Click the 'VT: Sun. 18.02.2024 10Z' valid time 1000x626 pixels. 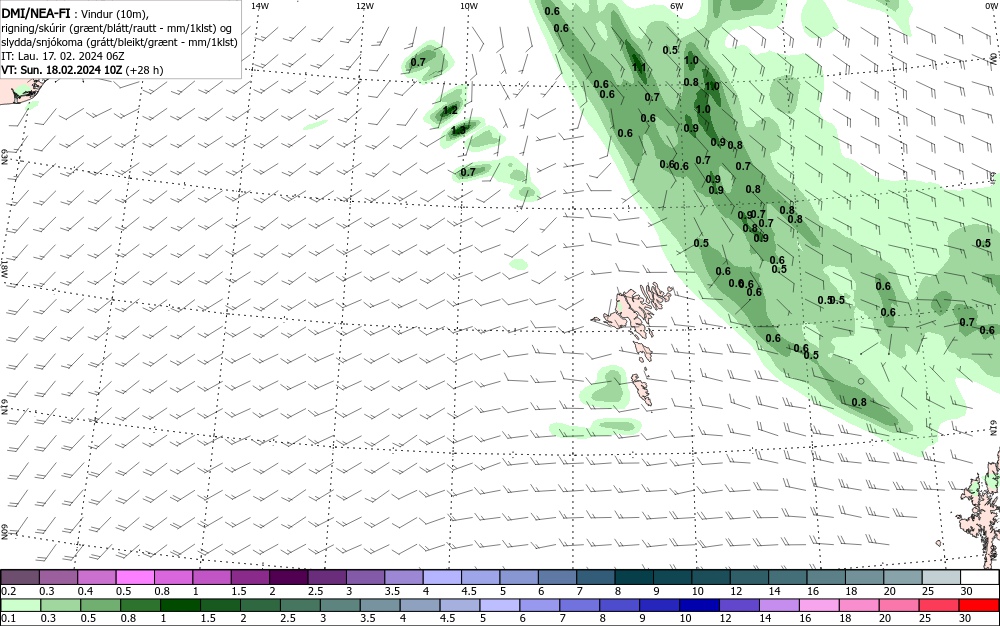(62, 69)
